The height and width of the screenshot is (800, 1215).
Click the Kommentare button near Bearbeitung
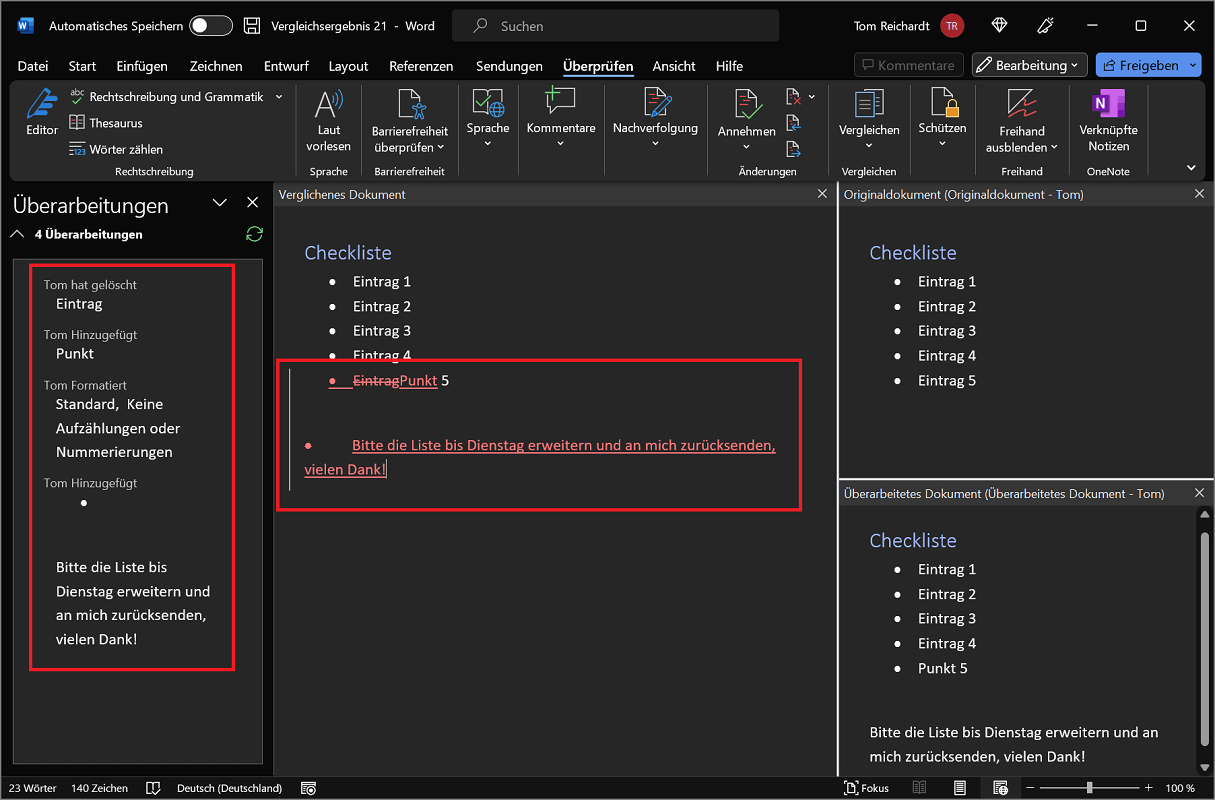[909, 65]
